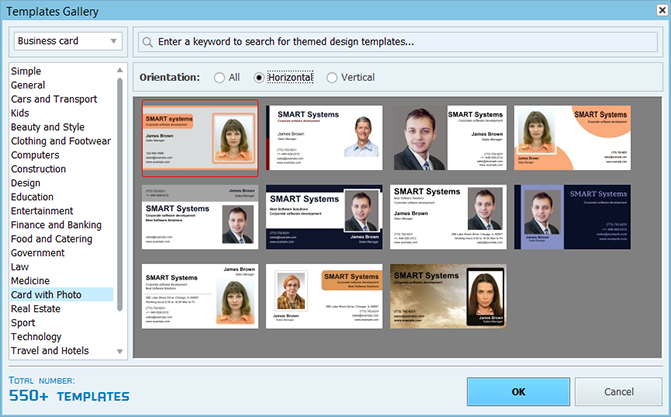Click the Cancel button
The image size is (671, 417).
point(618,392)
